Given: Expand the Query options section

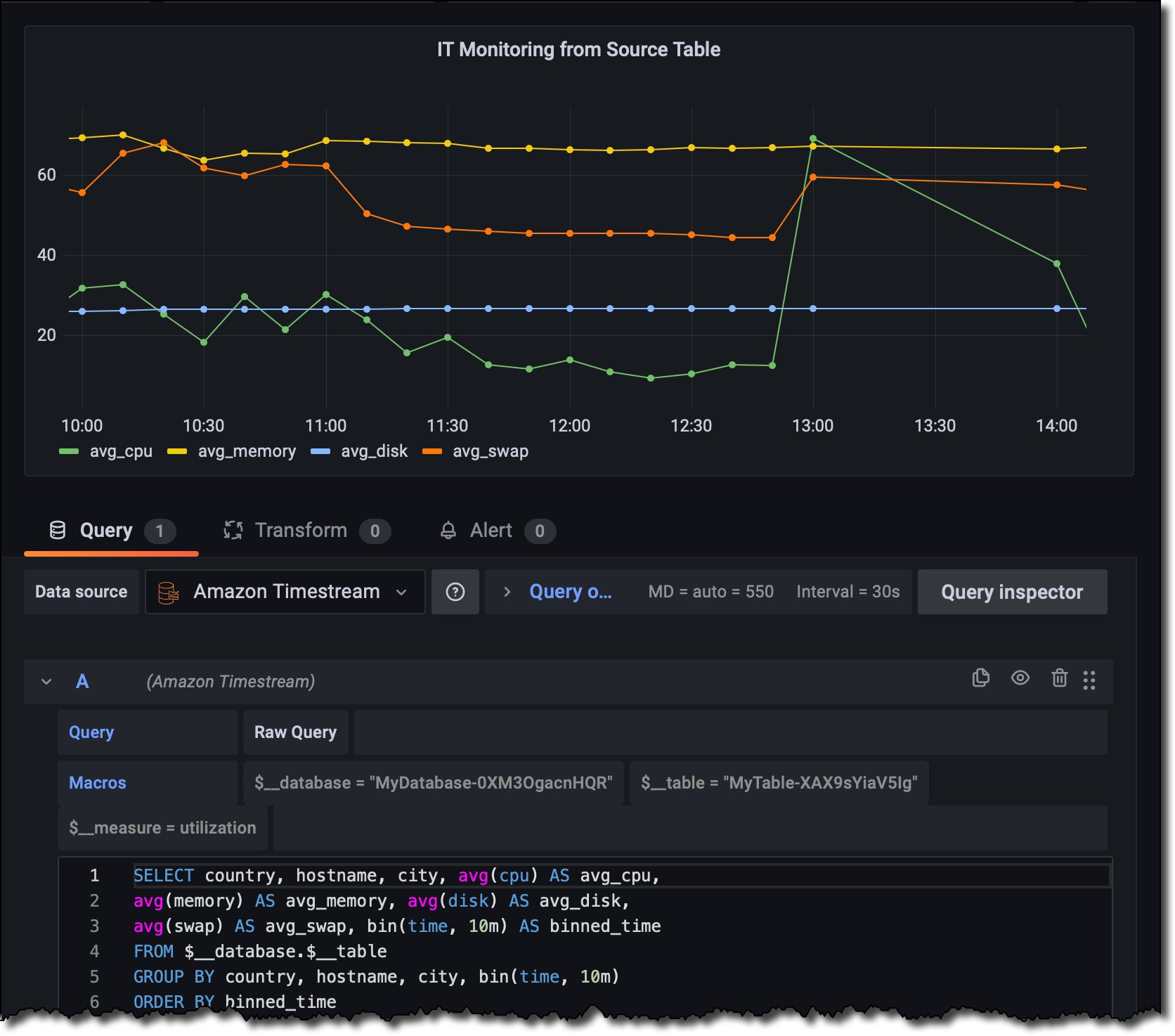Looking at the screenshot, I should (x=506, y=593).
